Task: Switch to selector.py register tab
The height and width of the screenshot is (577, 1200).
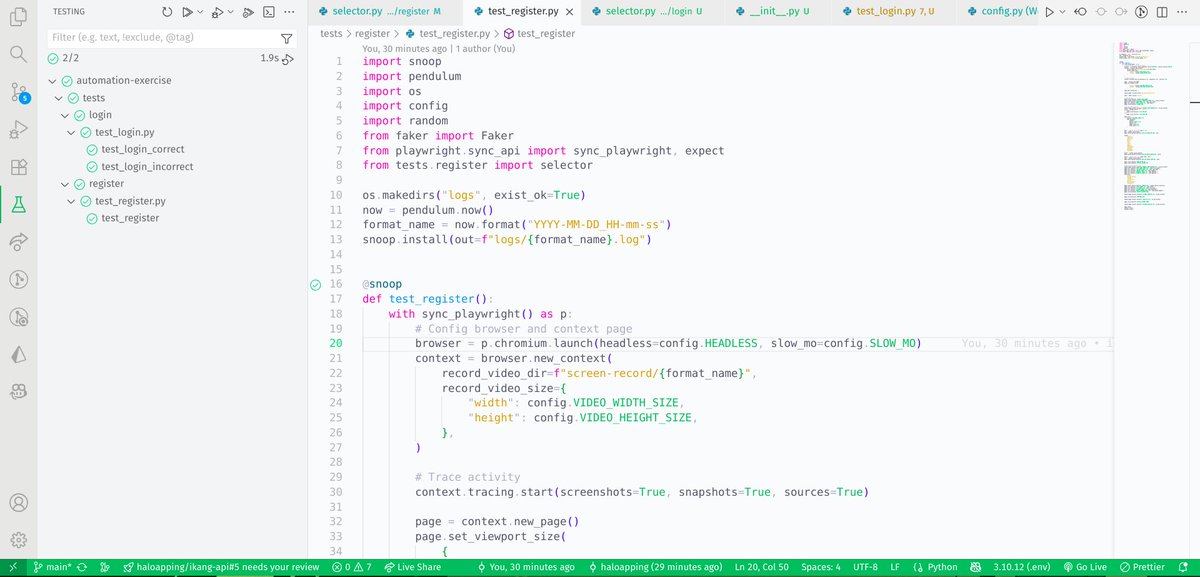Action: [383, 12]
